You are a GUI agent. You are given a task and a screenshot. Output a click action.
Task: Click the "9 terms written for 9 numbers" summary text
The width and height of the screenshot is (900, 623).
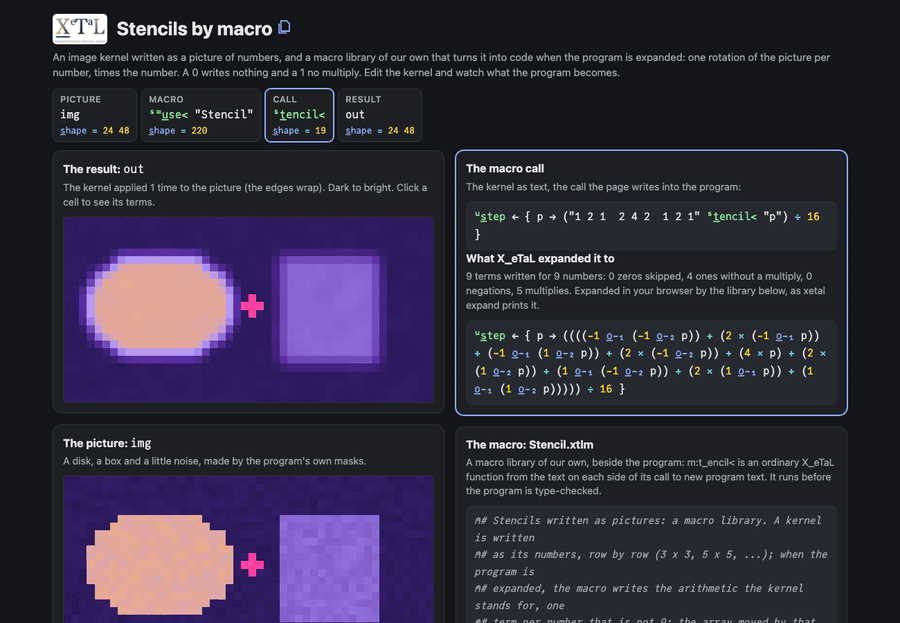click(x=646, y=291)
